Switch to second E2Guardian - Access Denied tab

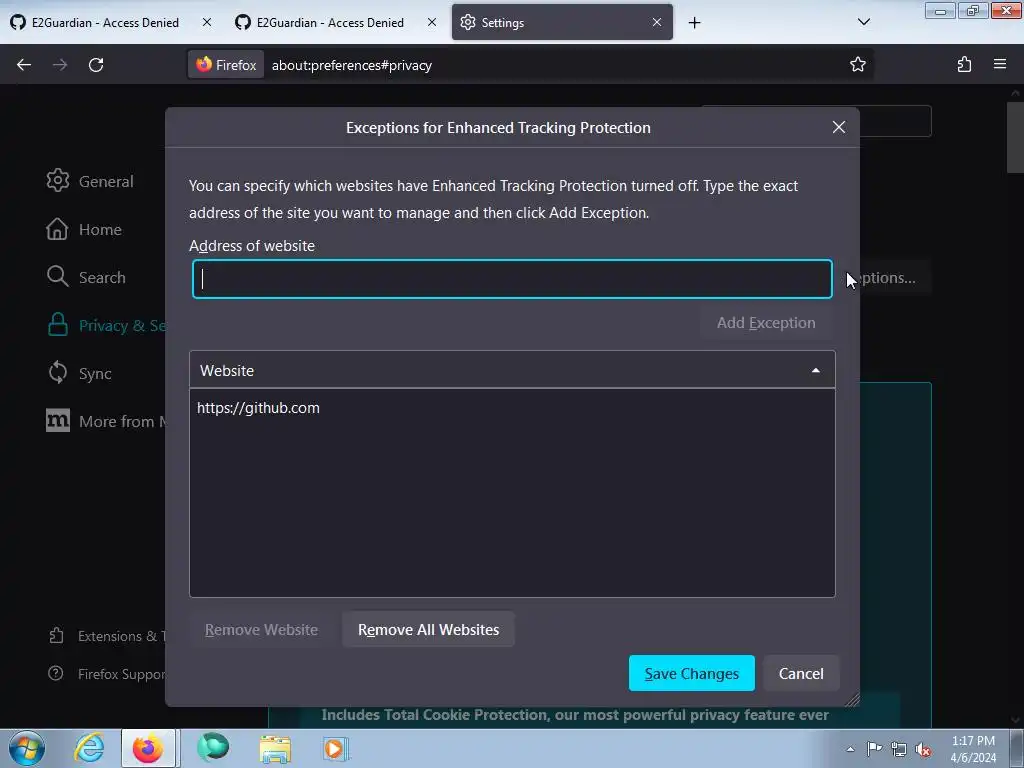pos(336,22)
